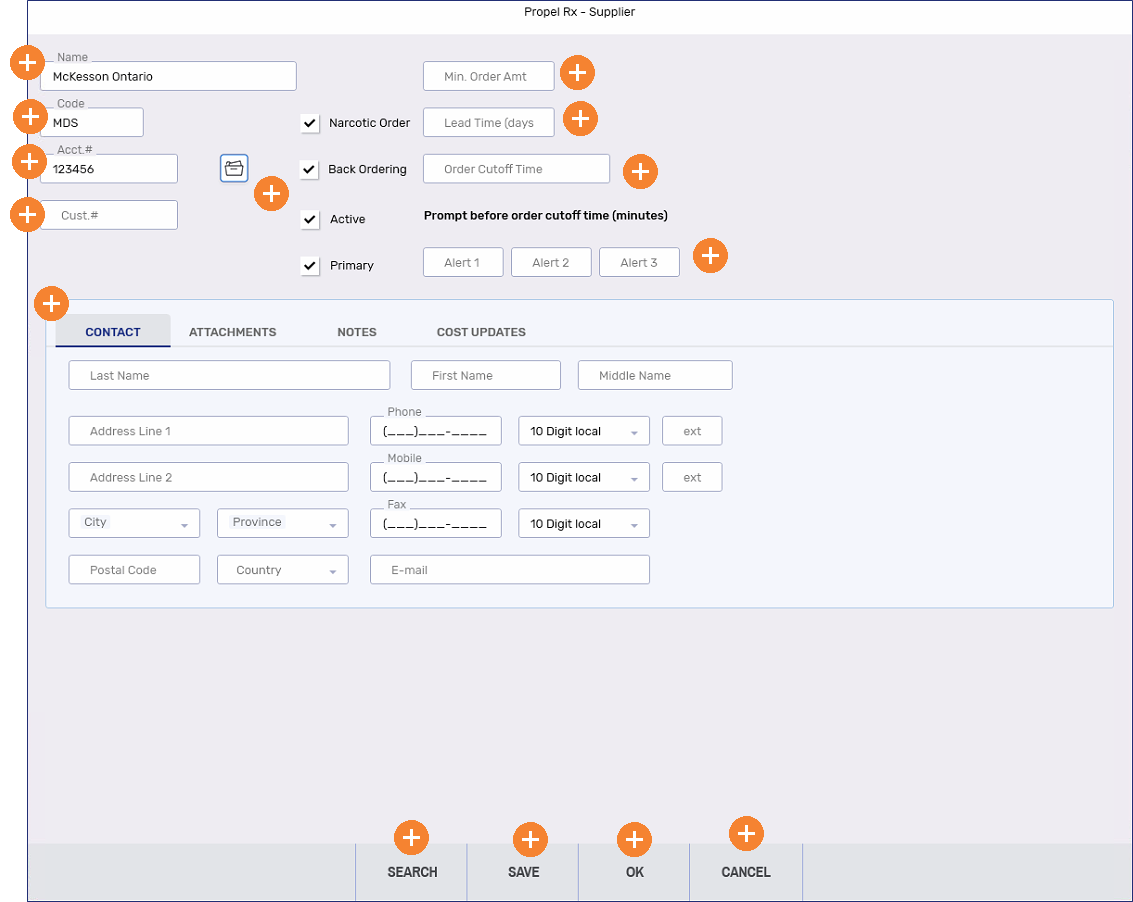
Task: Focus the Alert 1 minutes field
Action: (x=463, y=263)
